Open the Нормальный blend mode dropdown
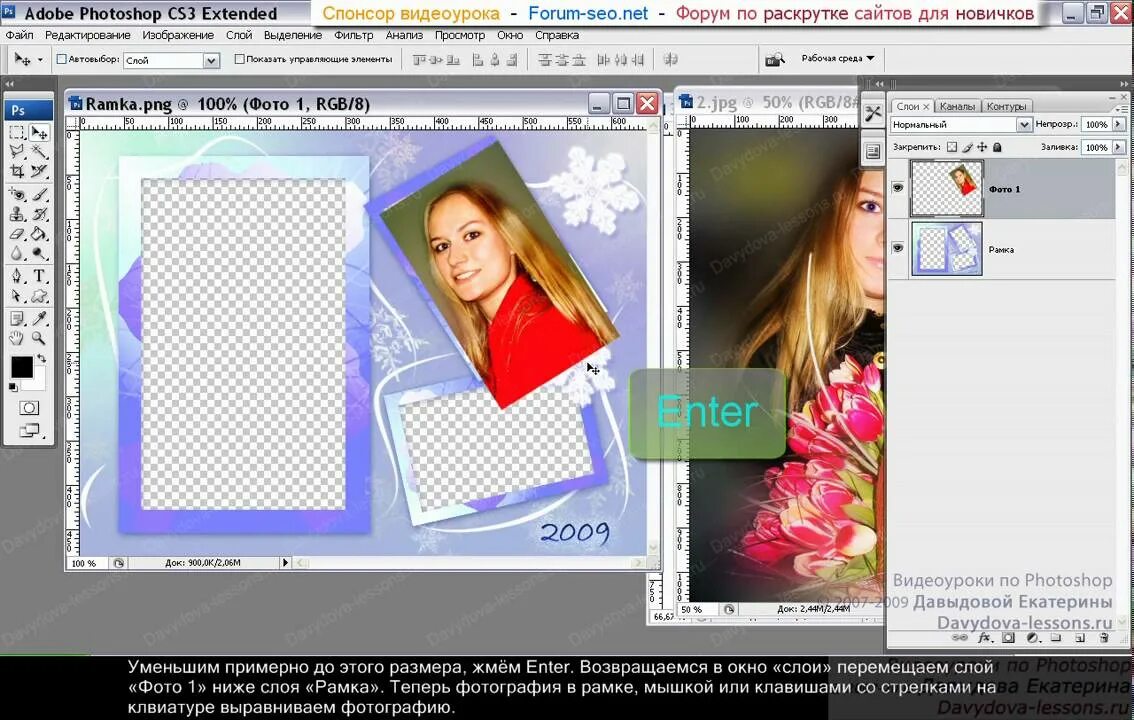1134x720 pixels. pyautogui.click(x=1024, y=125)
